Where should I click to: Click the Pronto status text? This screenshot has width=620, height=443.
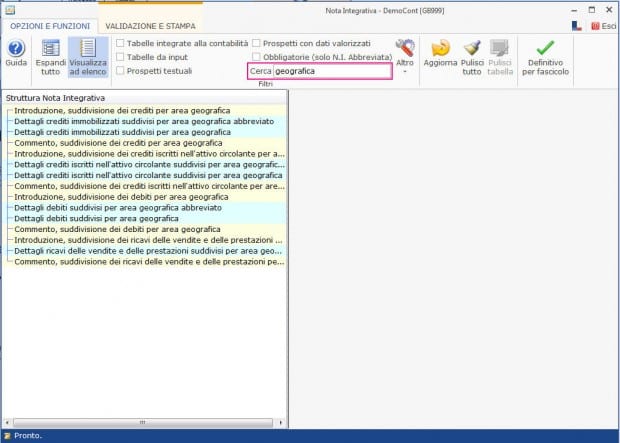point(28,435)
